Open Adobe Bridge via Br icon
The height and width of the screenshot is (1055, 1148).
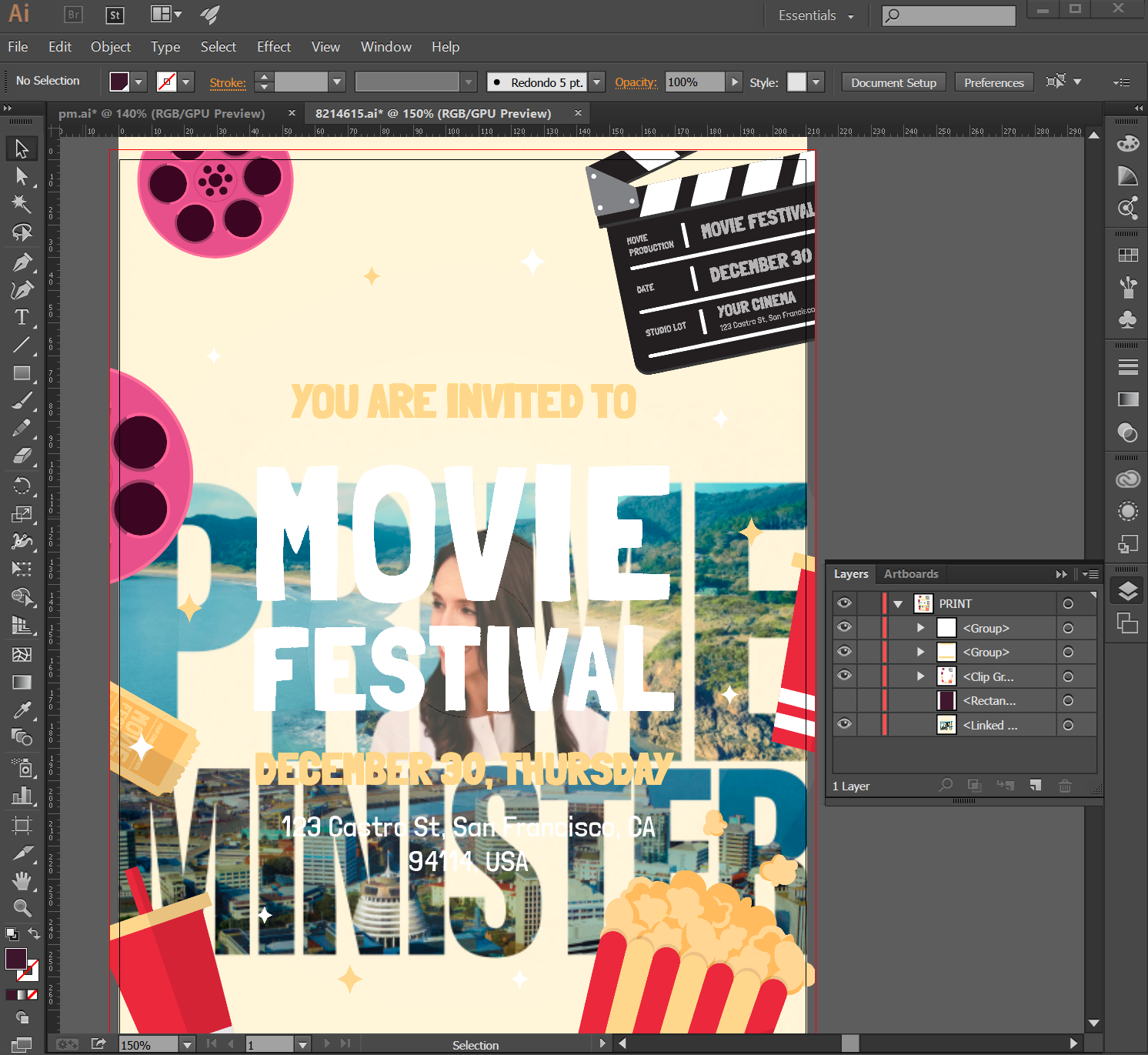(73, 15)
